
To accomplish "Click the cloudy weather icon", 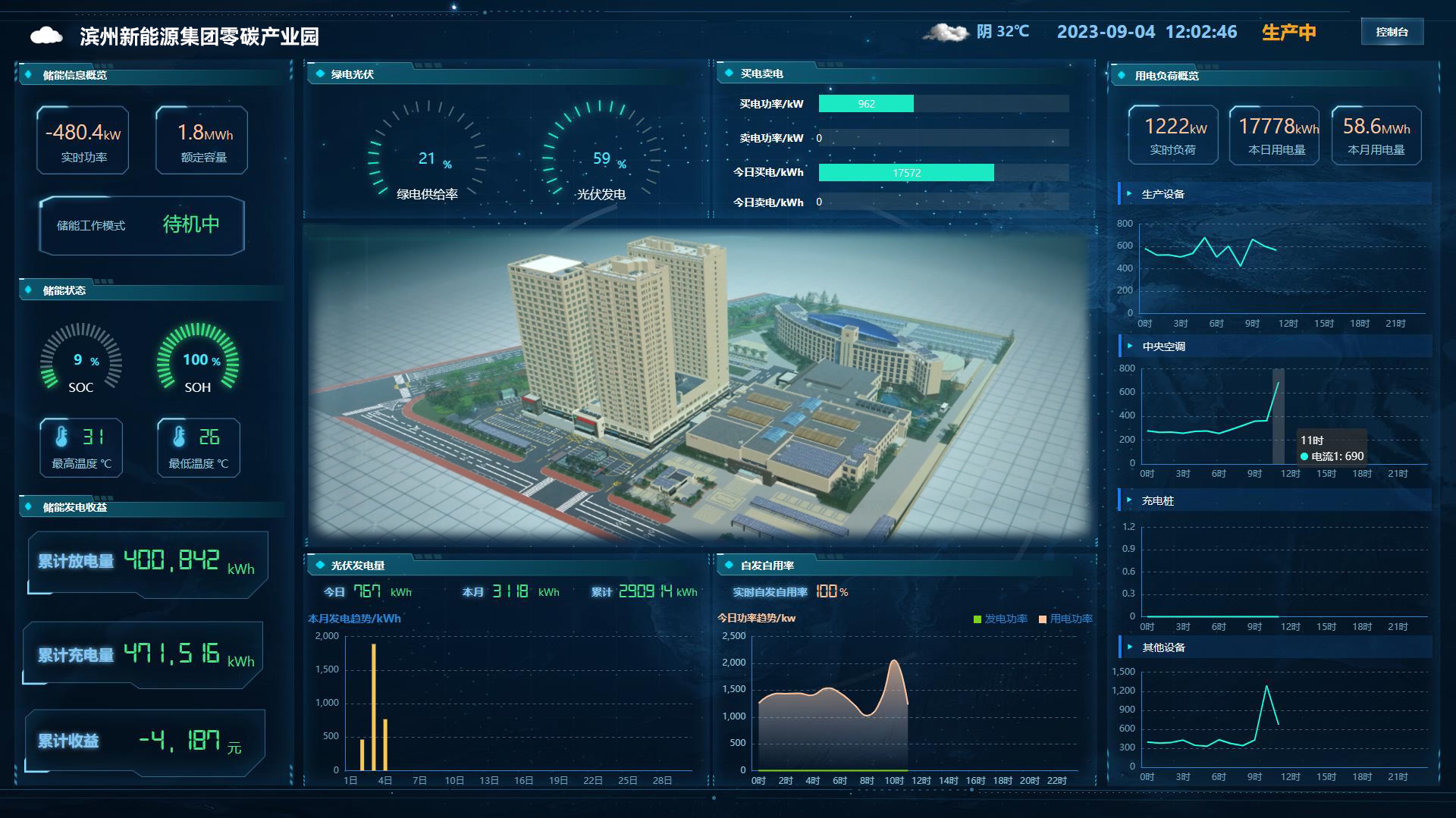I will point(946,32).
